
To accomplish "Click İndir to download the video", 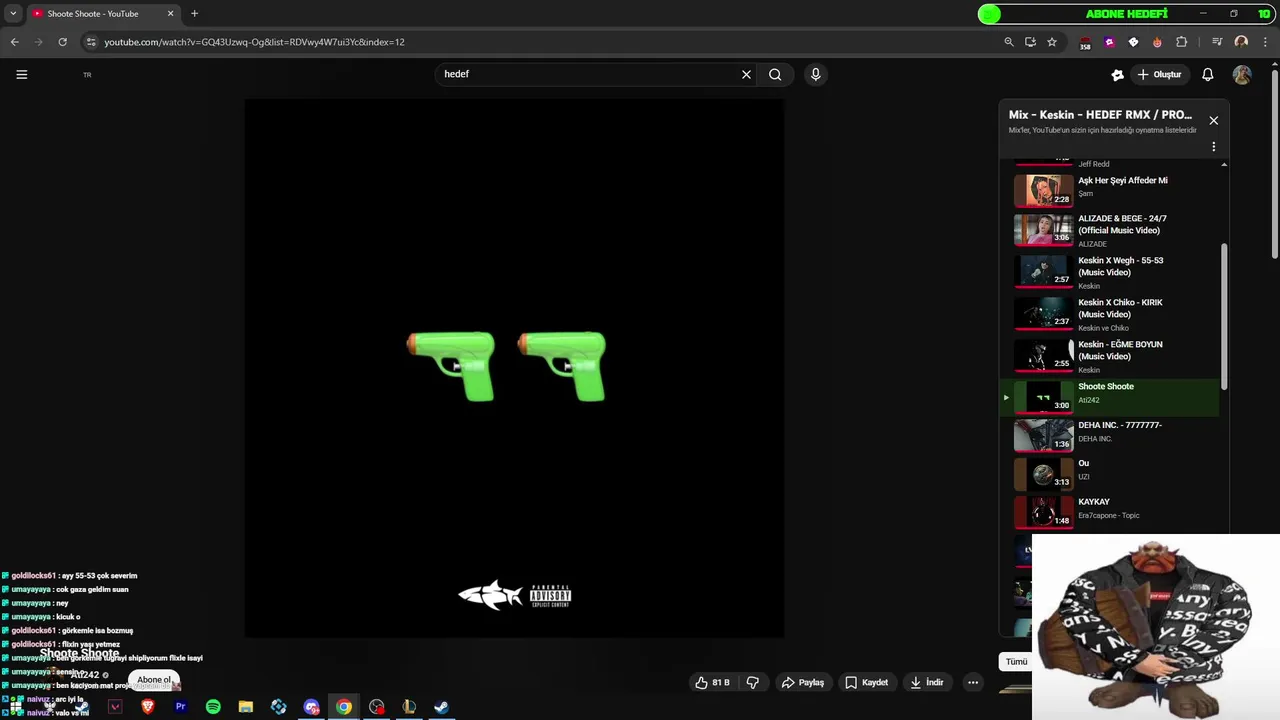I will tap(926, 682).
